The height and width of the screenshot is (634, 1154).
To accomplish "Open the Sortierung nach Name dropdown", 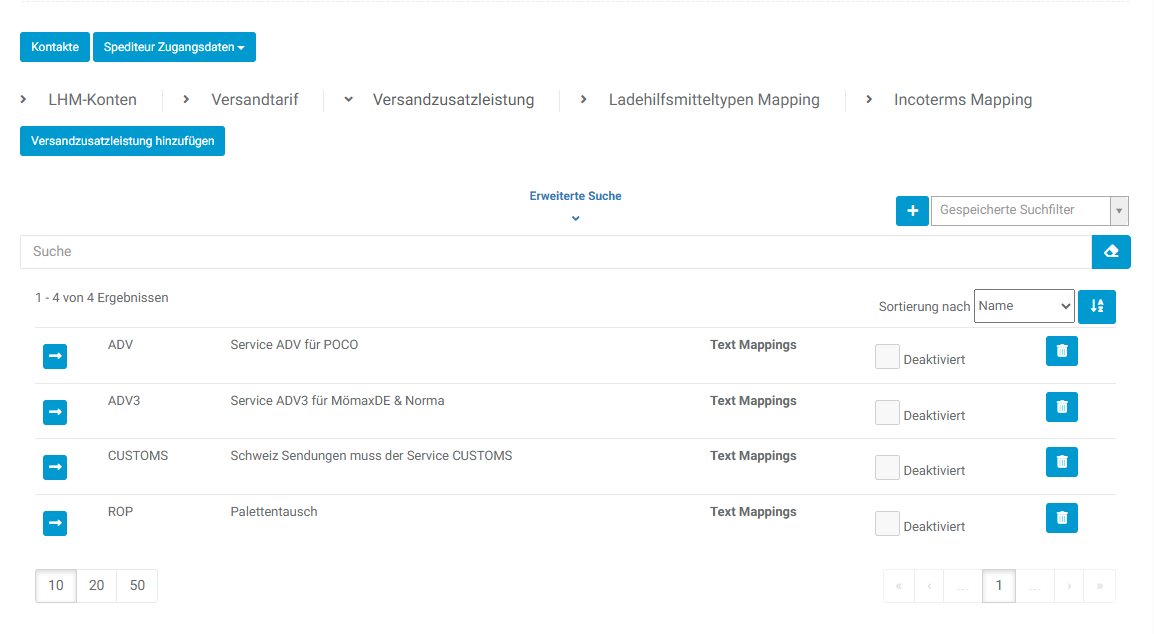I will pos(1023,306).
